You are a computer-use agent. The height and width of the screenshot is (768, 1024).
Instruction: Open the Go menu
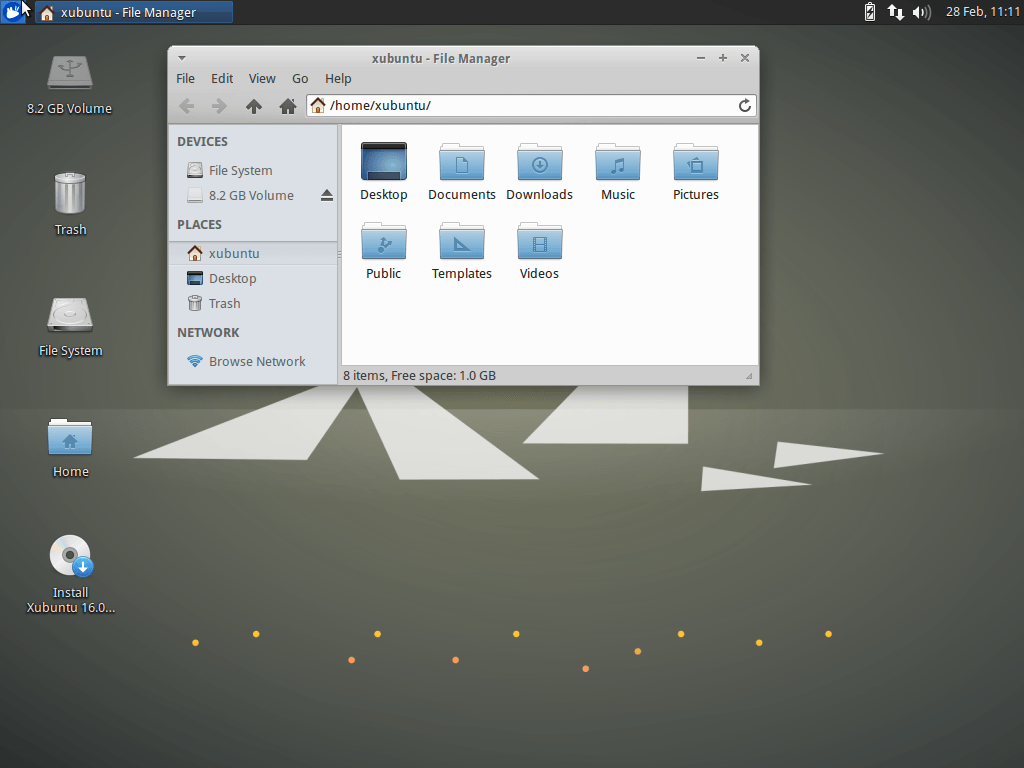click(x=300, y=78)
